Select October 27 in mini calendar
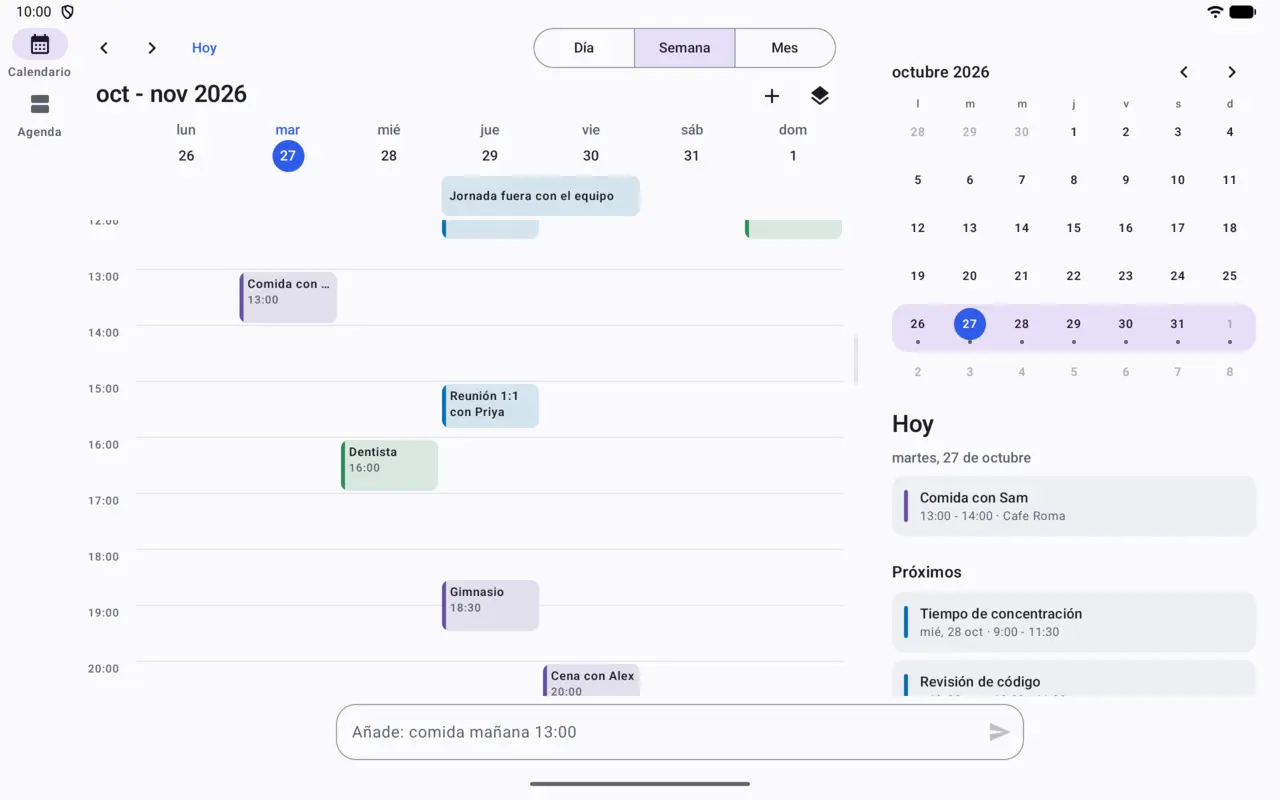 970,324
